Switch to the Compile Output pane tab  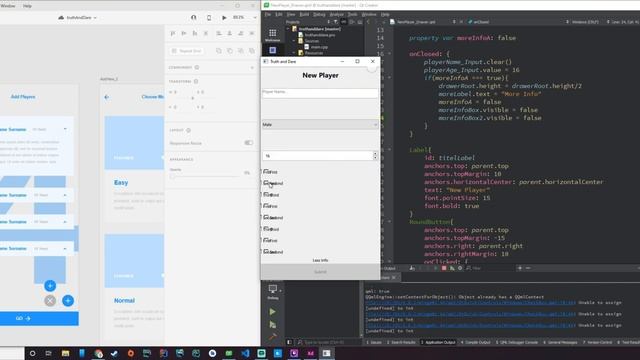click(x=476, y=342)
